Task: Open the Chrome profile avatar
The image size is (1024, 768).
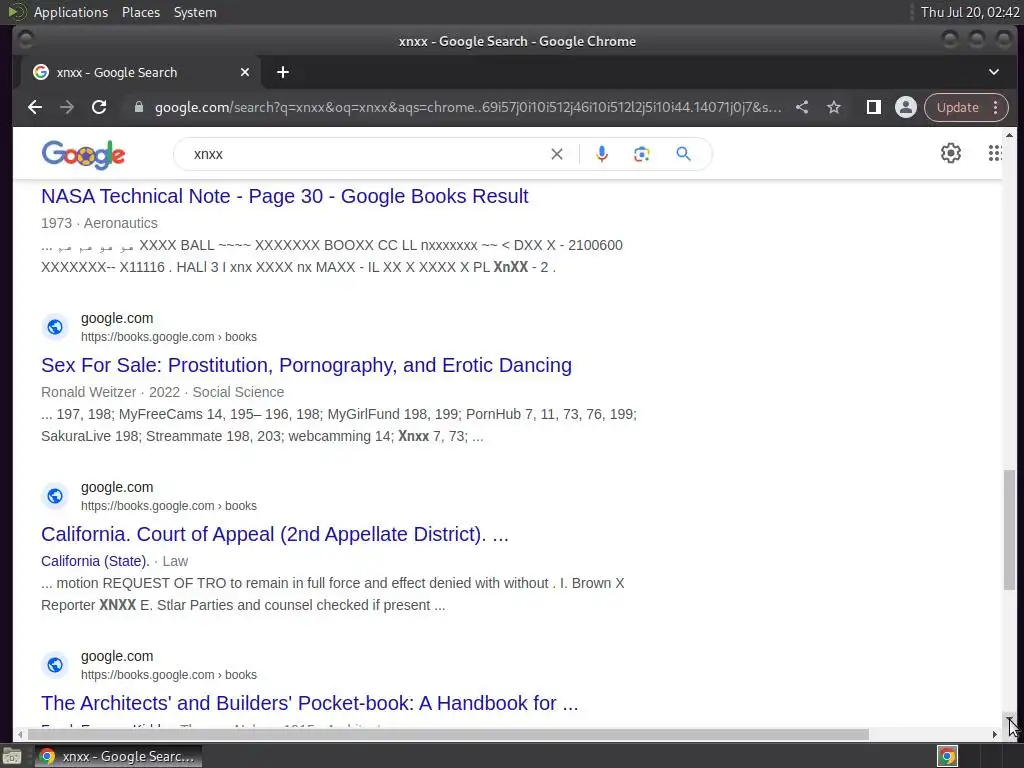Action: click(x=906, y=107)
